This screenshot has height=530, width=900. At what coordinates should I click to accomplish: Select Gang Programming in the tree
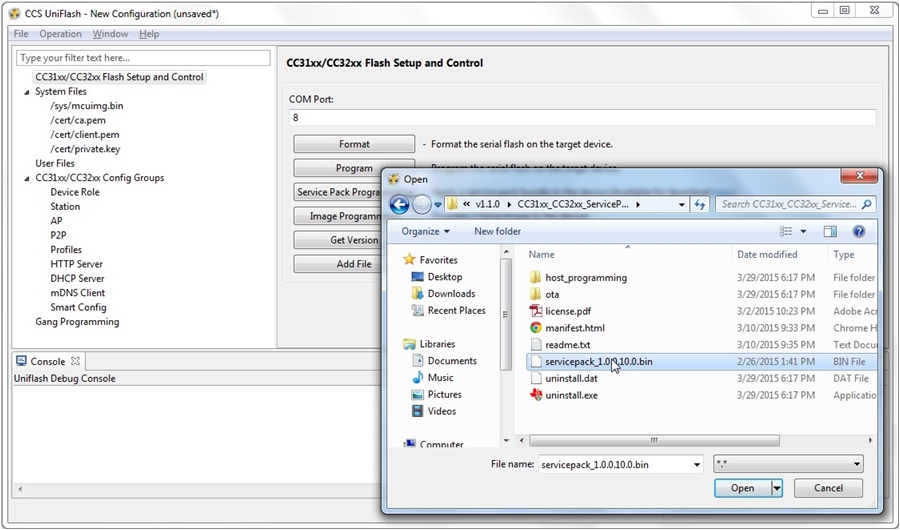(77, 322)
